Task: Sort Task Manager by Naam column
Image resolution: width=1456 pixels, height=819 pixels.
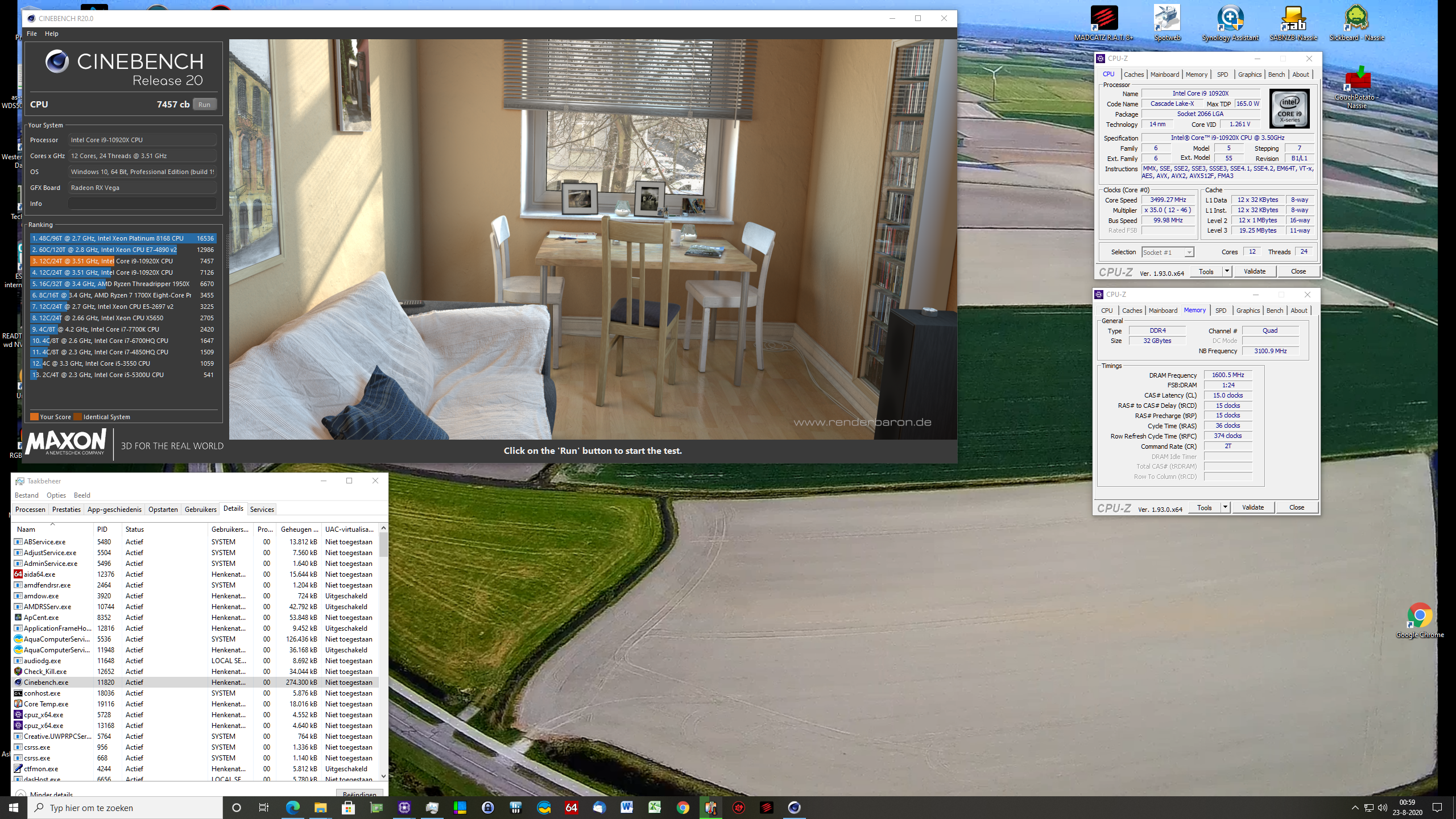Action: 52,529
